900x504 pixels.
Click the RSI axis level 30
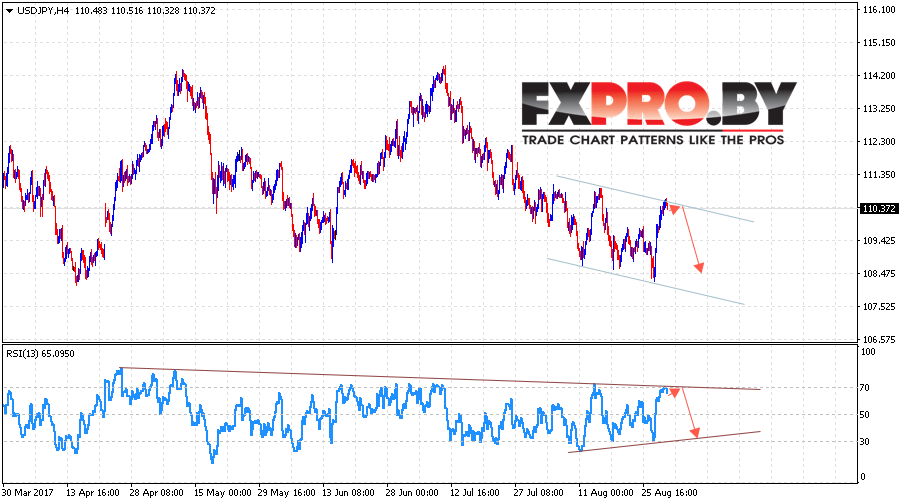pyautogui.click(x=864, y=441)
